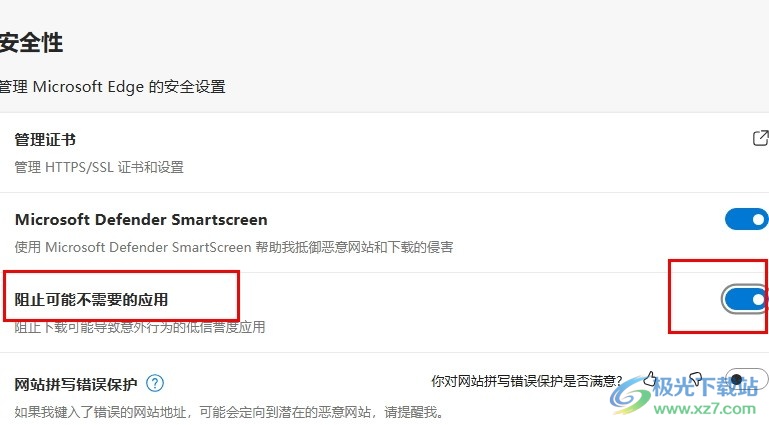Screen dimensions: 769x425
Task: Click 阻止下载可能导致意外行为的低信誉度应用 description
Action: point(140,327)
